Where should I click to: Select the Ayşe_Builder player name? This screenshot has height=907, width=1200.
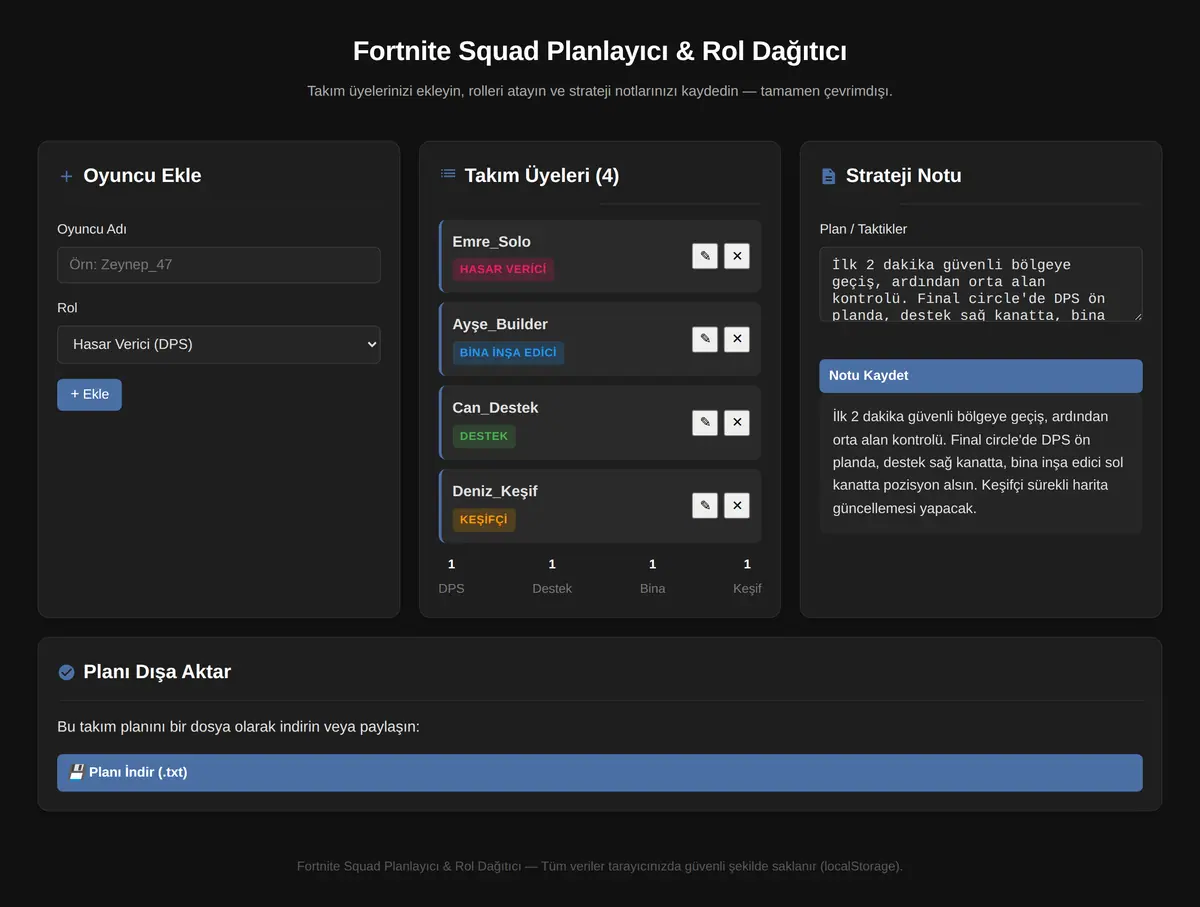500,324
